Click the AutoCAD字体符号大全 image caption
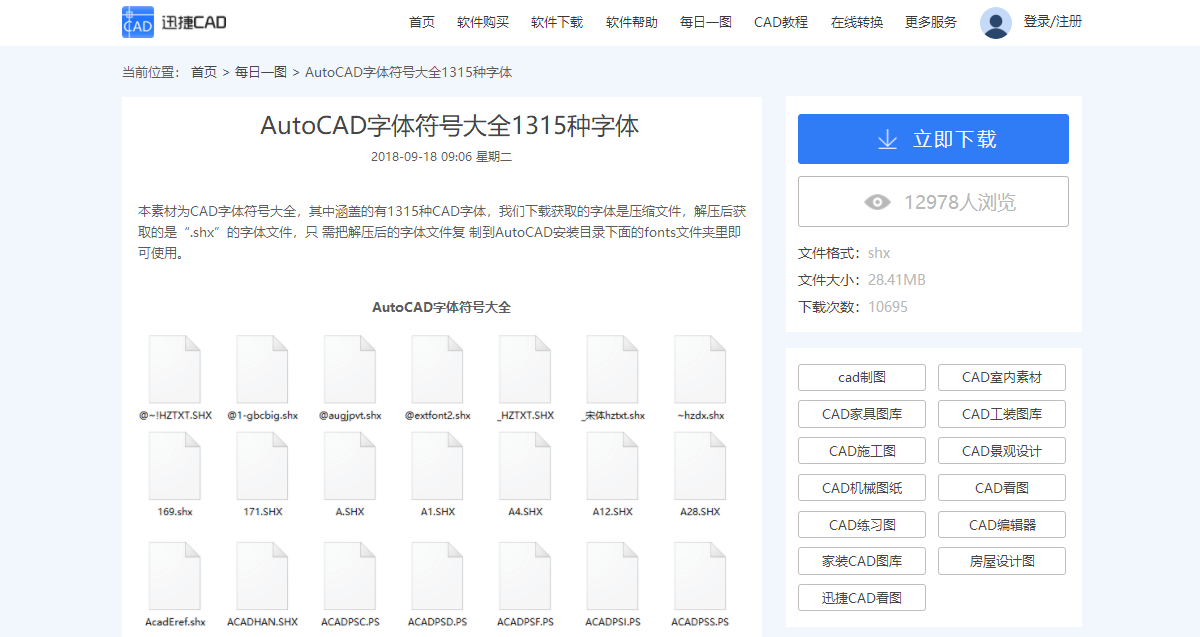The height and width of the screenshot is (637, 1200). (441, 307)
